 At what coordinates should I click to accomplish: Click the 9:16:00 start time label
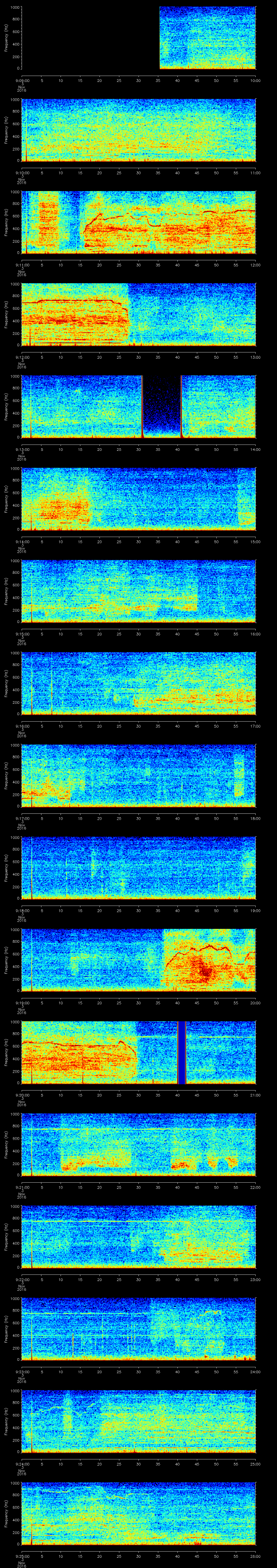[22, 726]
